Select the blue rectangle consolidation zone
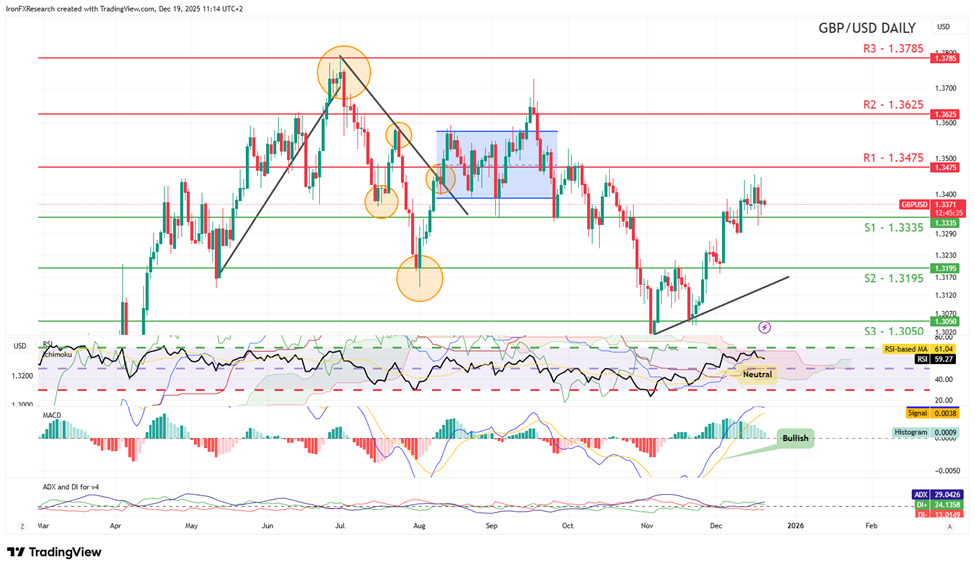 tap(496, 164)
